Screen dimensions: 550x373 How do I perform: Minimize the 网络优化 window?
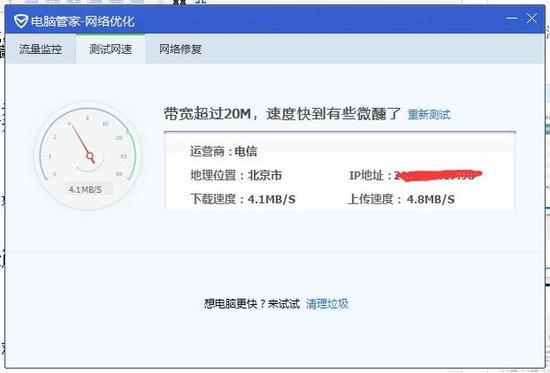tap(512, 18)
